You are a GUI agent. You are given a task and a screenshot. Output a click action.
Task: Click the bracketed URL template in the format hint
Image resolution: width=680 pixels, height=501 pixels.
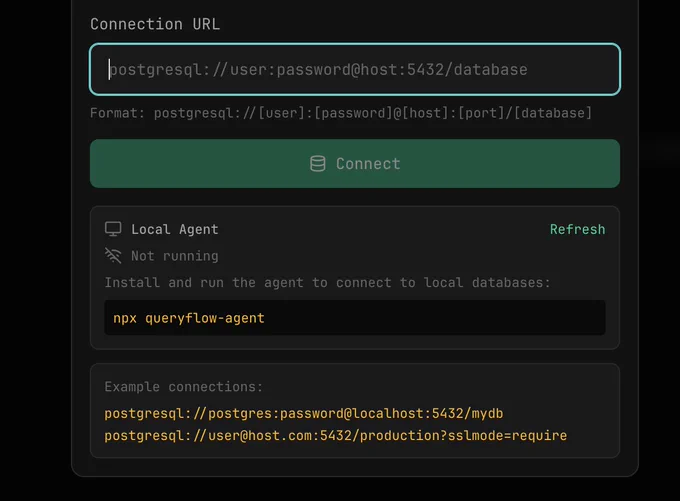[373, 113]
